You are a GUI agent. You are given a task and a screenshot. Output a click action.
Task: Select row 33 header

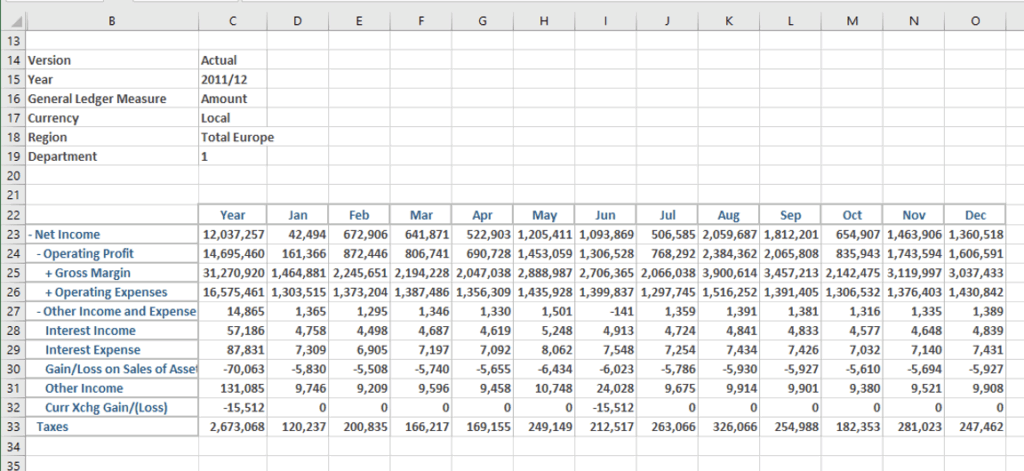click(13, 426)
